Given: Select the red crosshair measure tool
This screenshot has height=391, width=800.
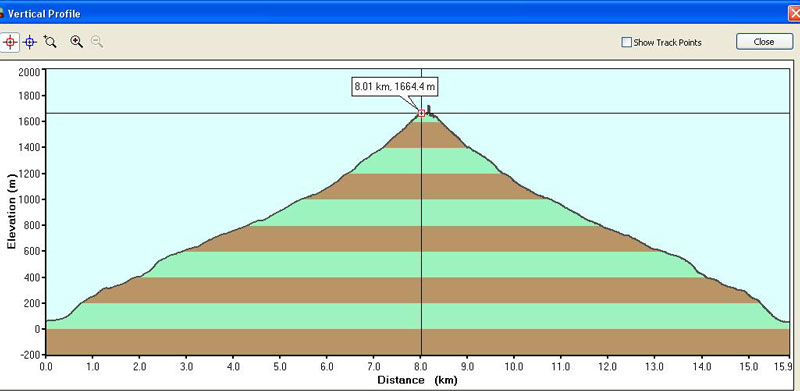Looking at the screenshot, I should [x=10, y=42].
